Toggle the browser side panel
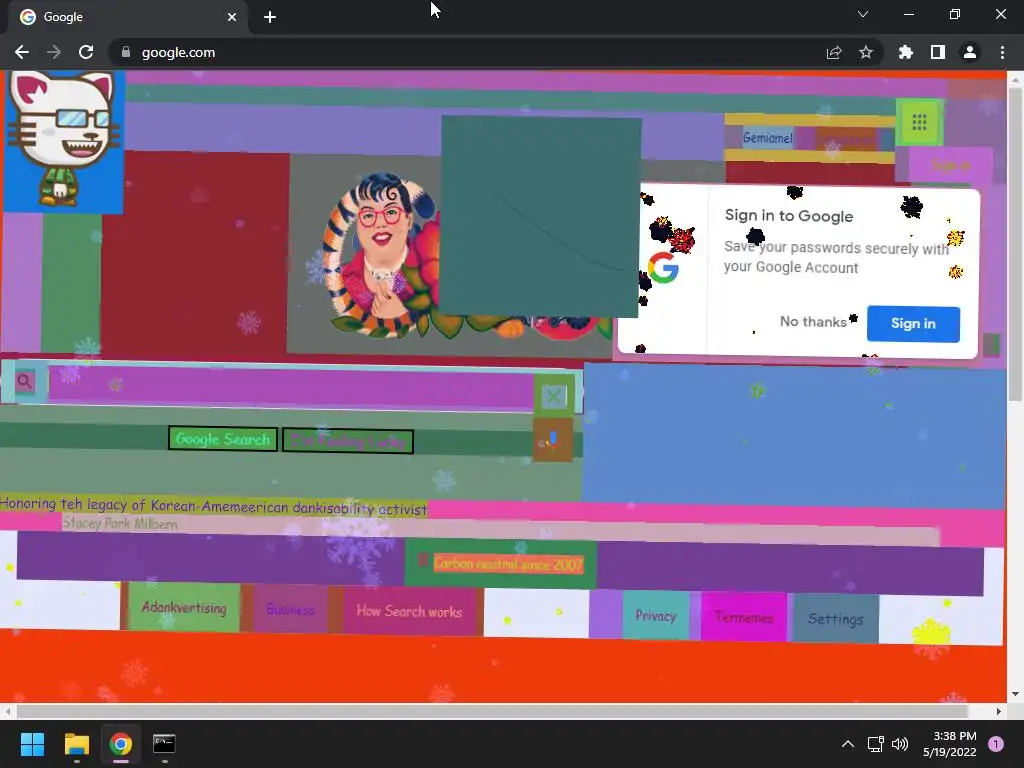 click(938, 52)
